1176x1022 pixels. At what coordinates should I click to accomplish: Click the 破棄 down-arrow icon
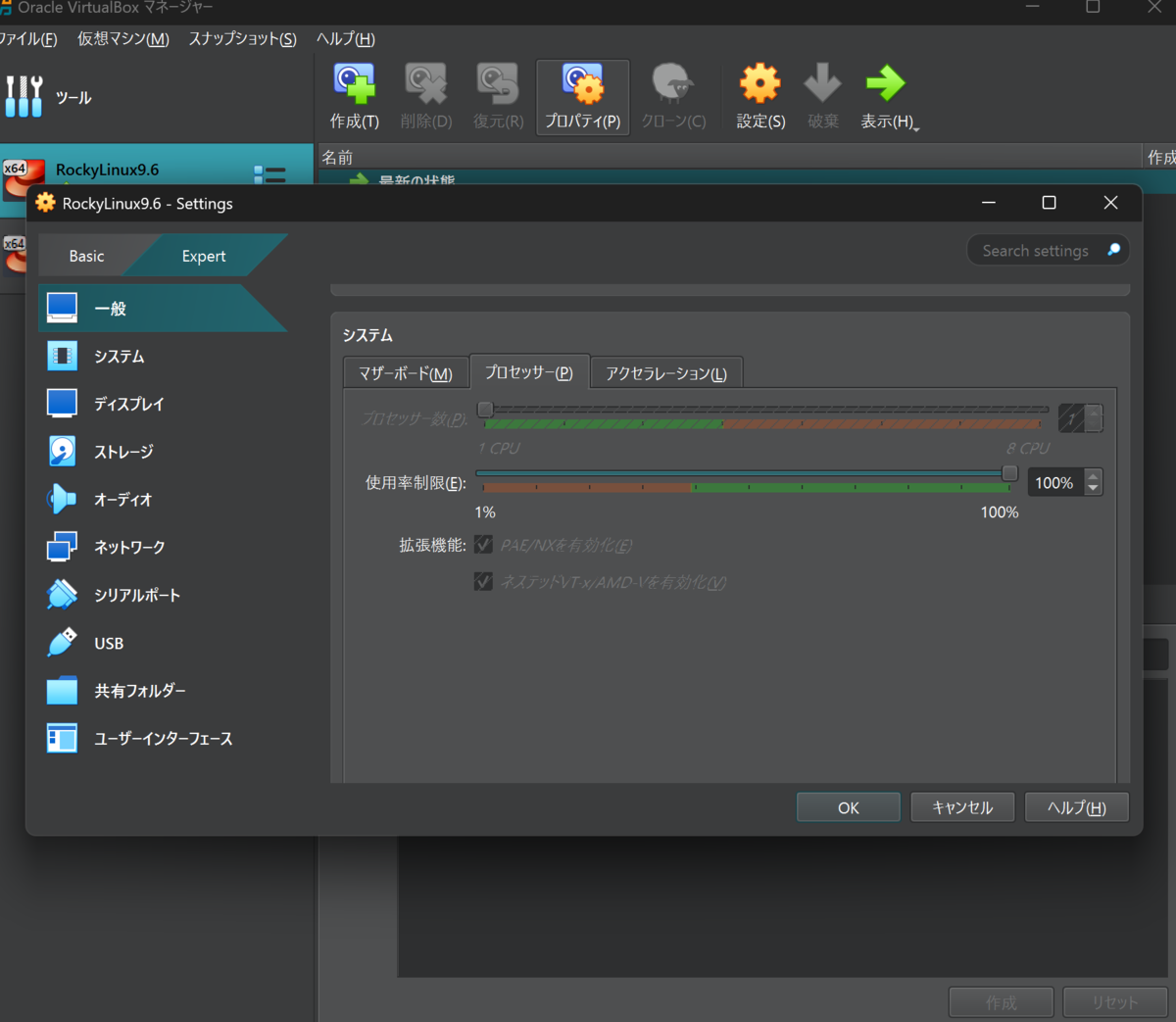pos(823,84)
